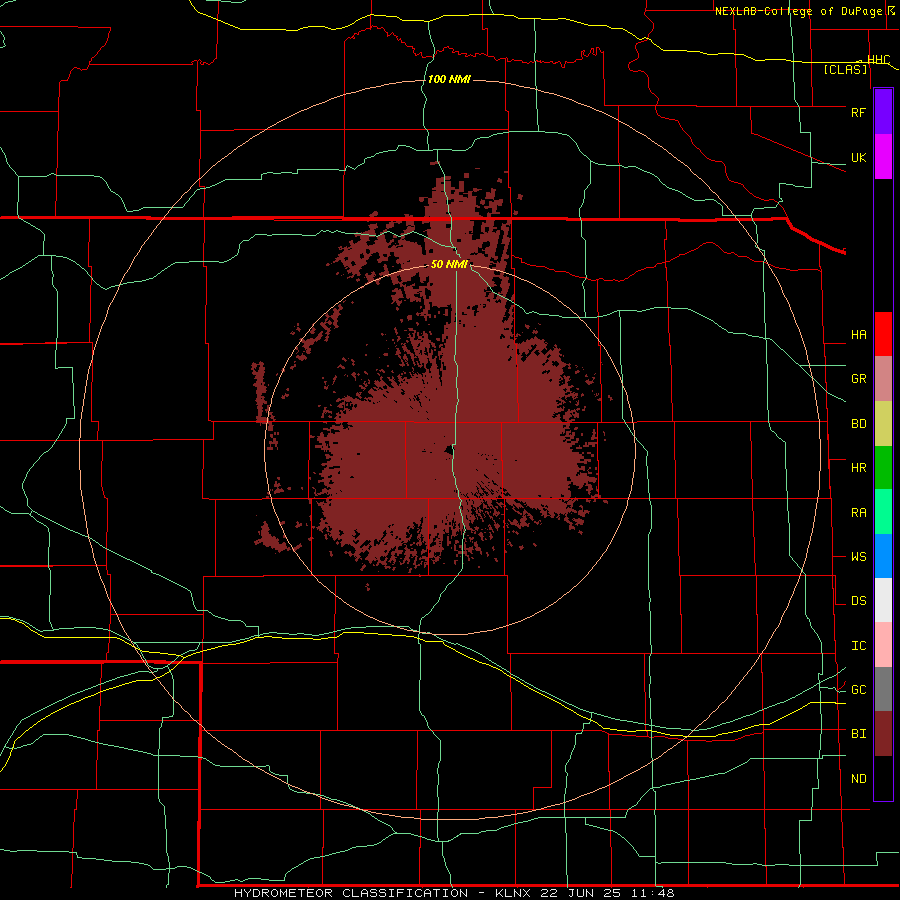This screenshot has height=900, width=900.
Task: Click the HYDROMETEOR CLASSIFICATION title text
Action: [351, 893]
